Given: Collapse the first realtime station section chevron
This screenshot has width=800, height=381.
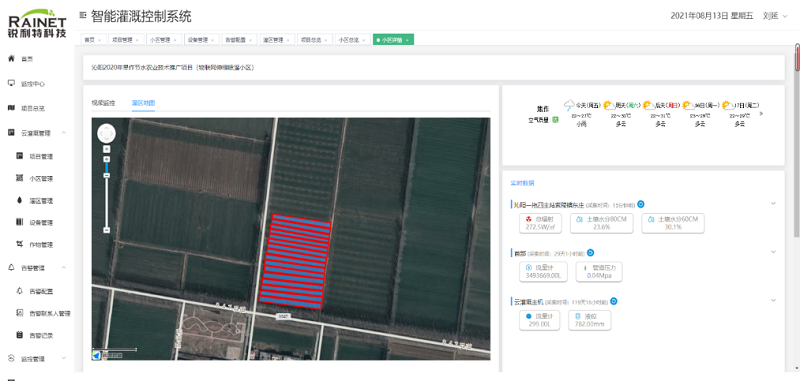Looking at the screenshot, I should coord(773,204).
